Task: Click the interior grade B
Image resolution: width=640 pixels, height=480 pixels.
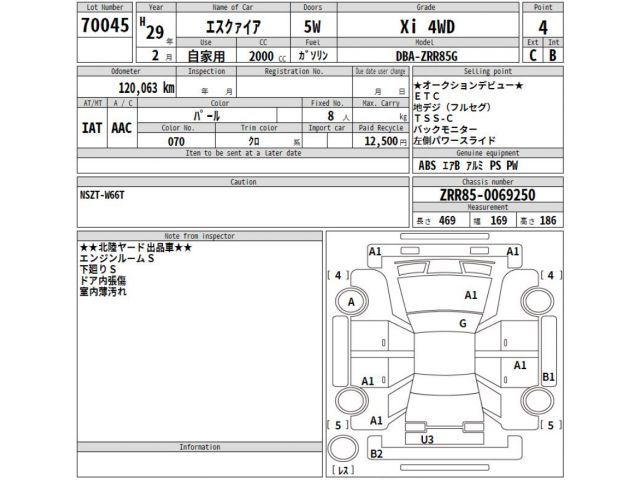Action: pyautogui.click(x=553, y=55)
